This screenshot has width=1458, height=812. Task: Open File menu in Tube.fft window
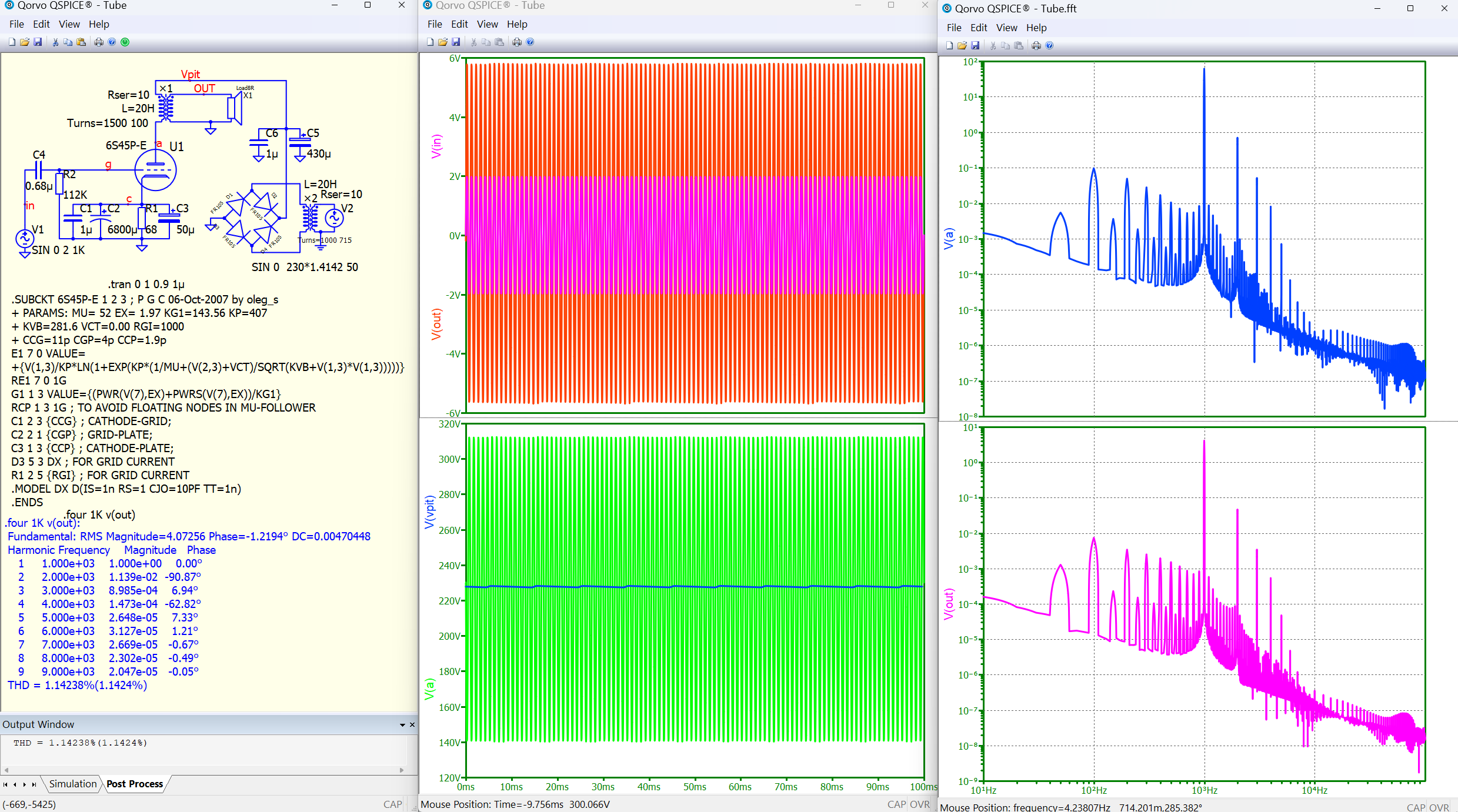(x=954, y=28)
